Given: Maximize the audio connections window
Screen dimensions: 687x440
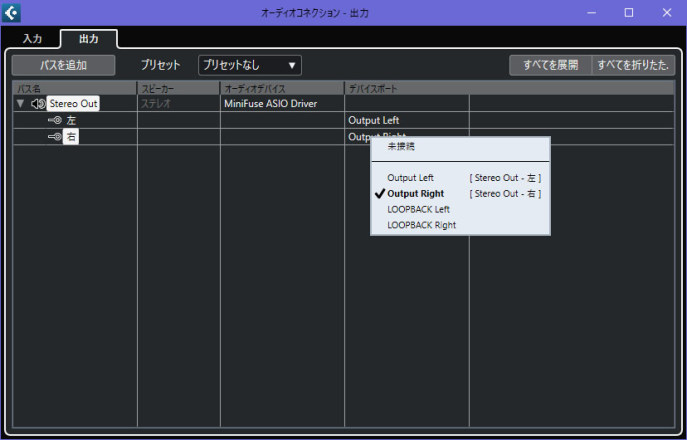Looking at the screenshot, I should click(629, 13).
